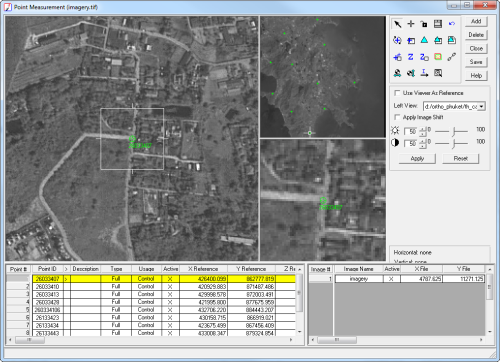This screenshot has width=500, height=362.
Task: Click the blue undo arrow icon
Action: click(x=452, y=24)
